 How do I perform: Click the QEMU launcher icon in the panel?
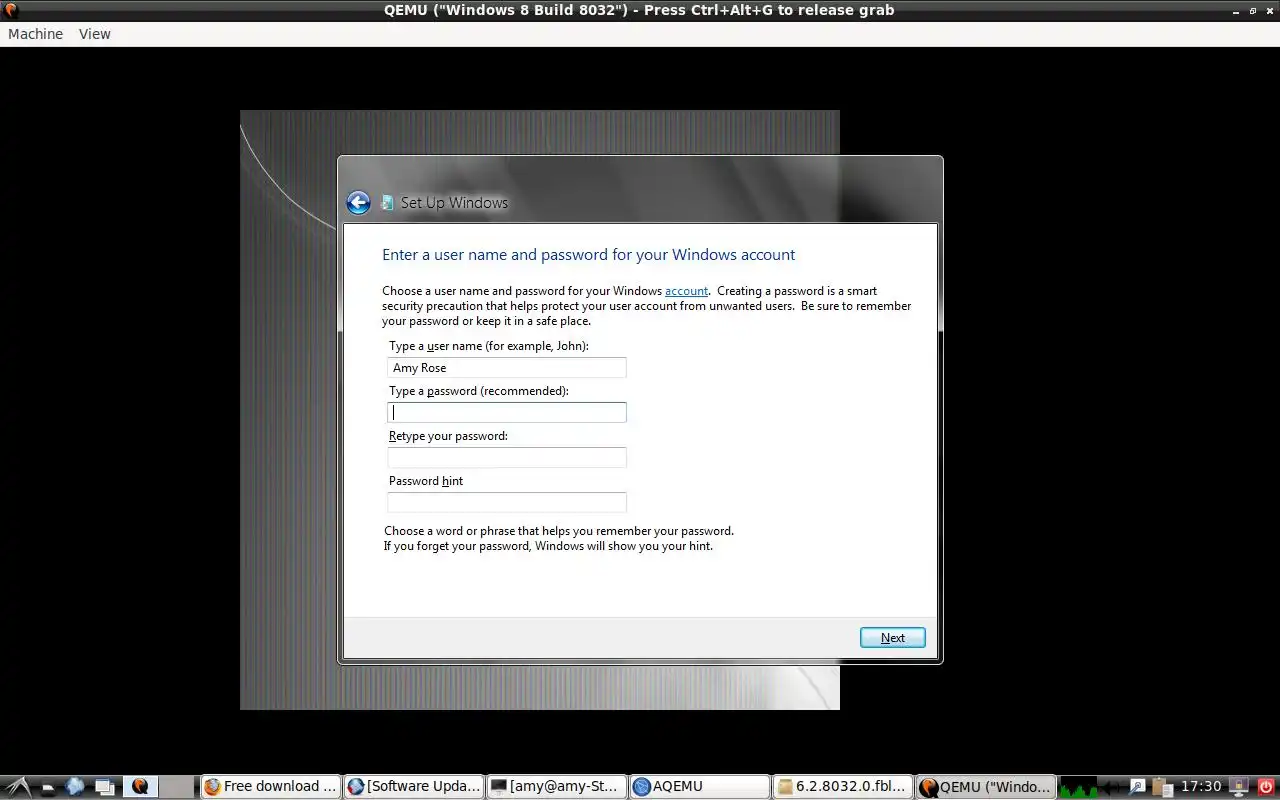[140, 787]
